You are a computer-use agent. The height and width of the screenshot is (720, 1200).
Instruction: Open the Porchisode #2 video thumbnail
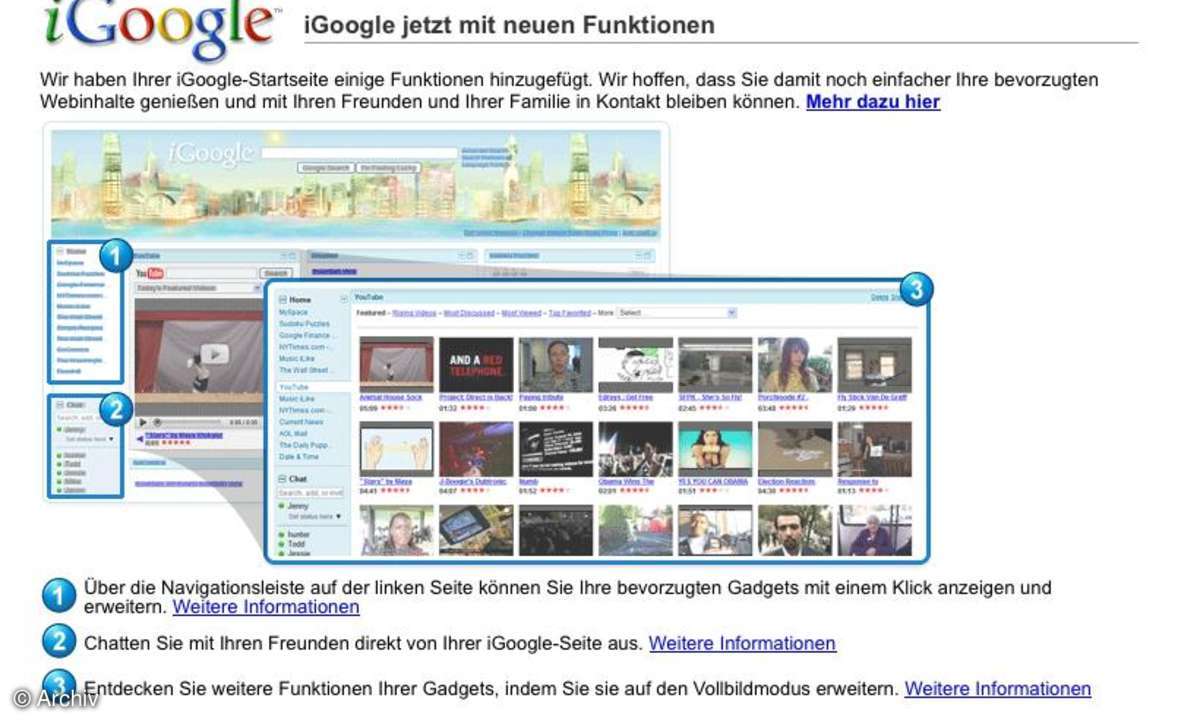(x=795, y=364)
